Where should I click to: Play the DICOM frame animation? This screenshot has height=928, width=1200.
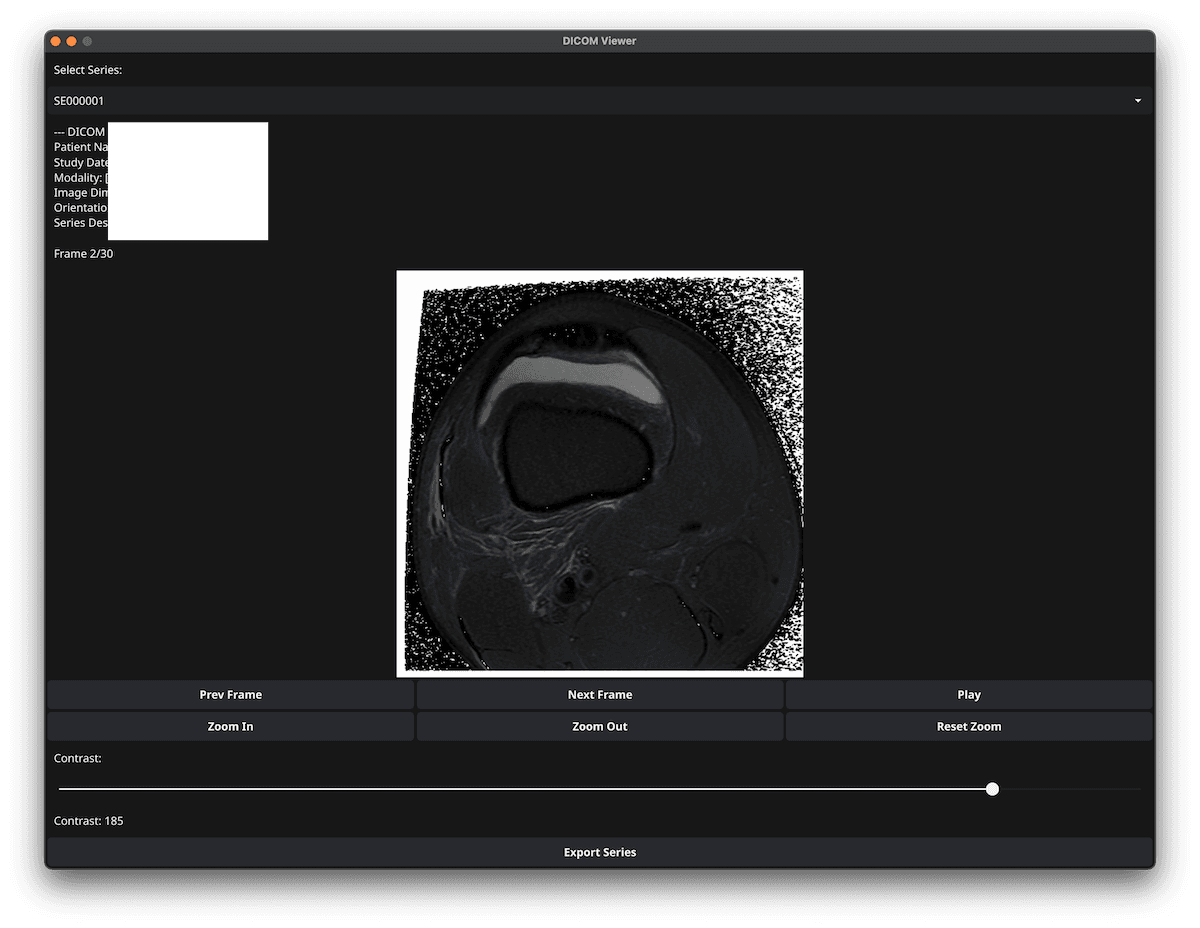[x=968, y=694]
